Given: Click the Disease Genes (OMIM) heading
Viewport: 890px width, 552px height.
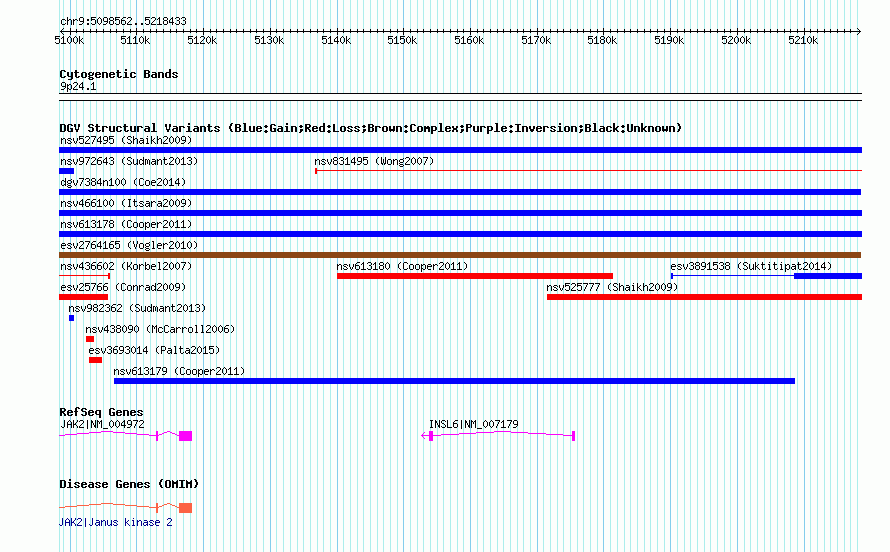Looking at the screenshot, I should [x=129, y=484].
